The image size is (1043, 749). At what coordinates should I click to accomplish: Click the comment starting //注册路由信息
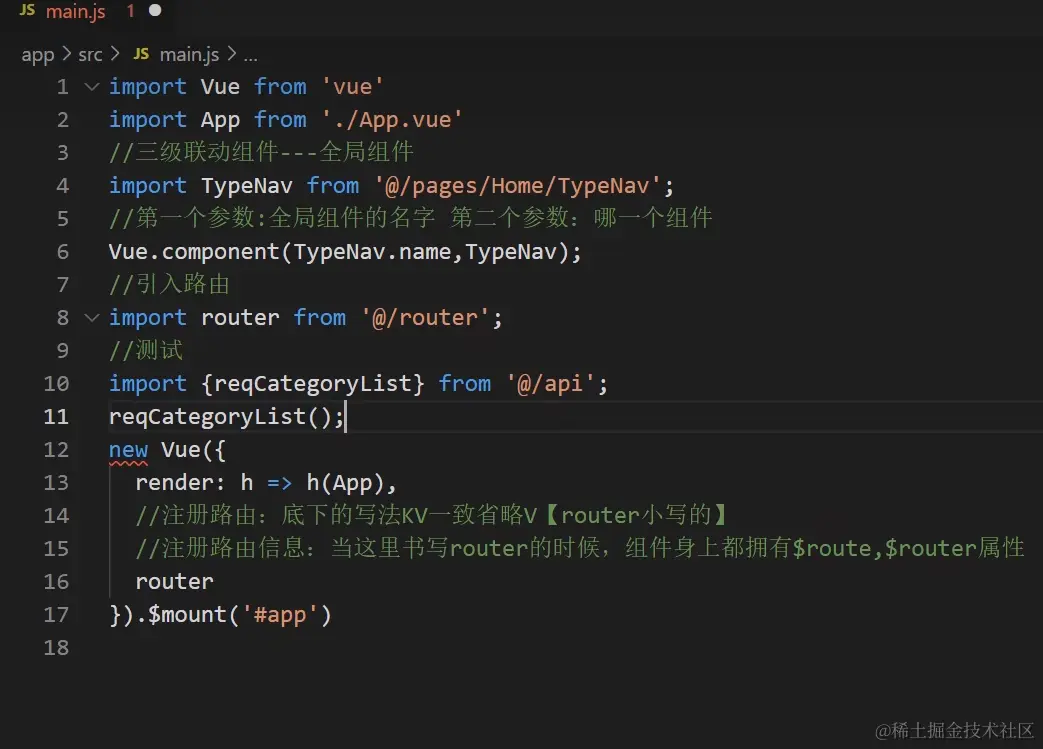(580, 549)
